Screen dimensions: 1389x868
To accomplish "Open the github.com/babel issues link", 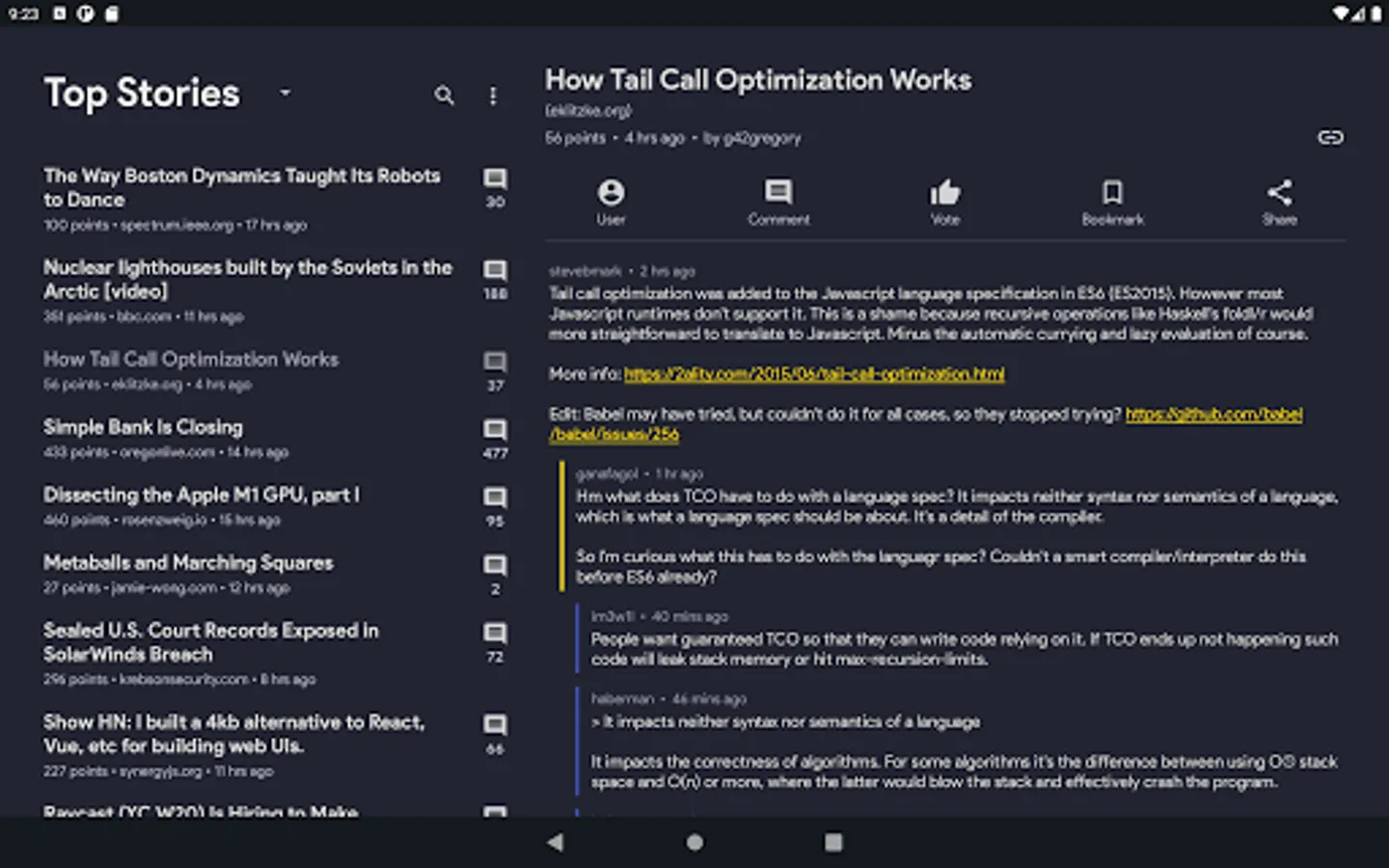I will click(1213, 415).
